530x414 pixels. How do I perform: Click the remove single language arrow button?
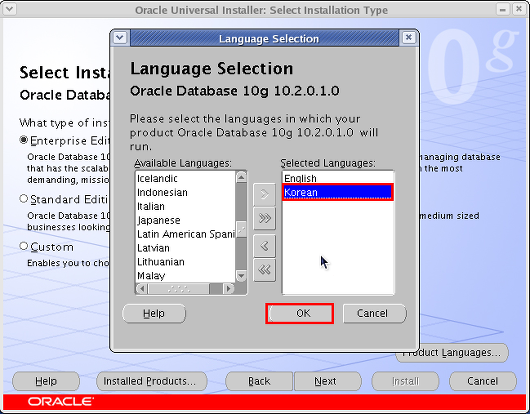264,246
